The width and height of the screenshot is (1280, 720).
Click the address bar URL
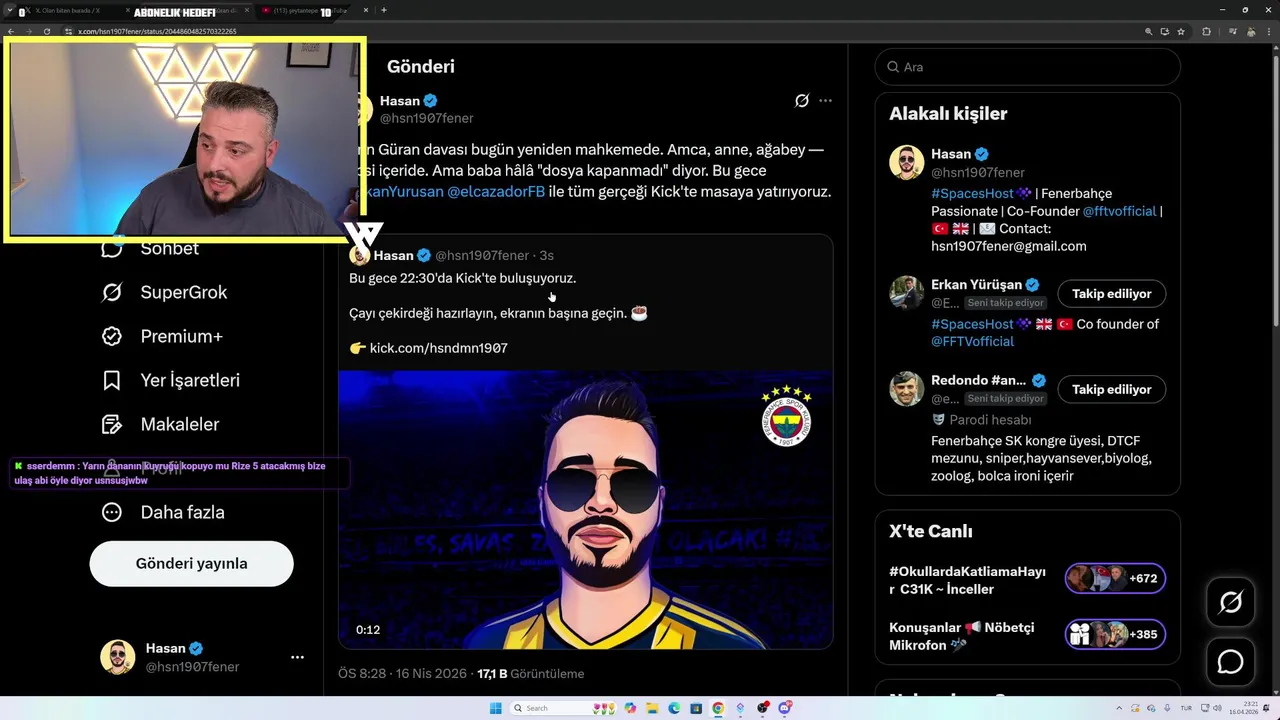tap(157, 31)
